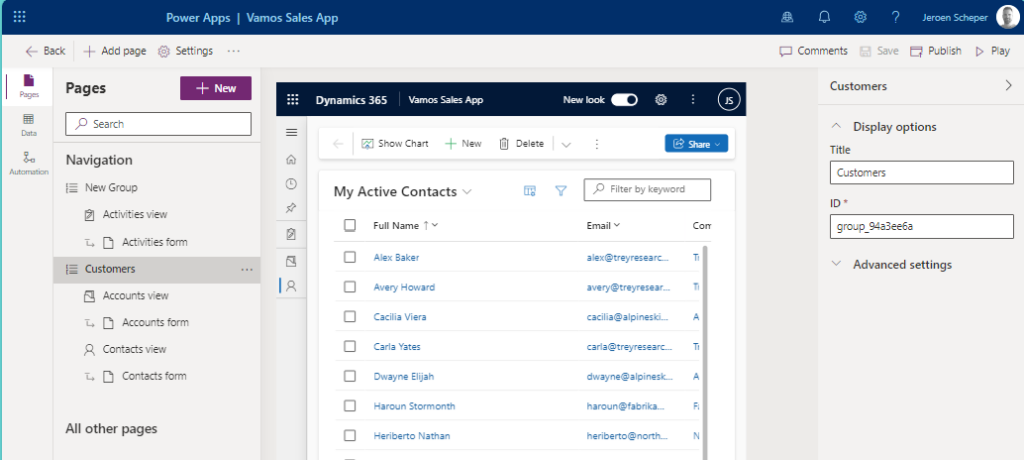The width and height of the screenshot is (1024, 460).
Task: Open Power Apps settings gear in header
Action: pos(860,18)
